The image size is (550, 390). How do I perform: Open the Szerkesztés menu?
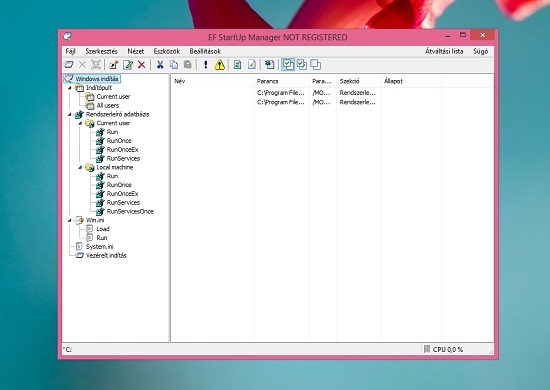pos(101,51)
